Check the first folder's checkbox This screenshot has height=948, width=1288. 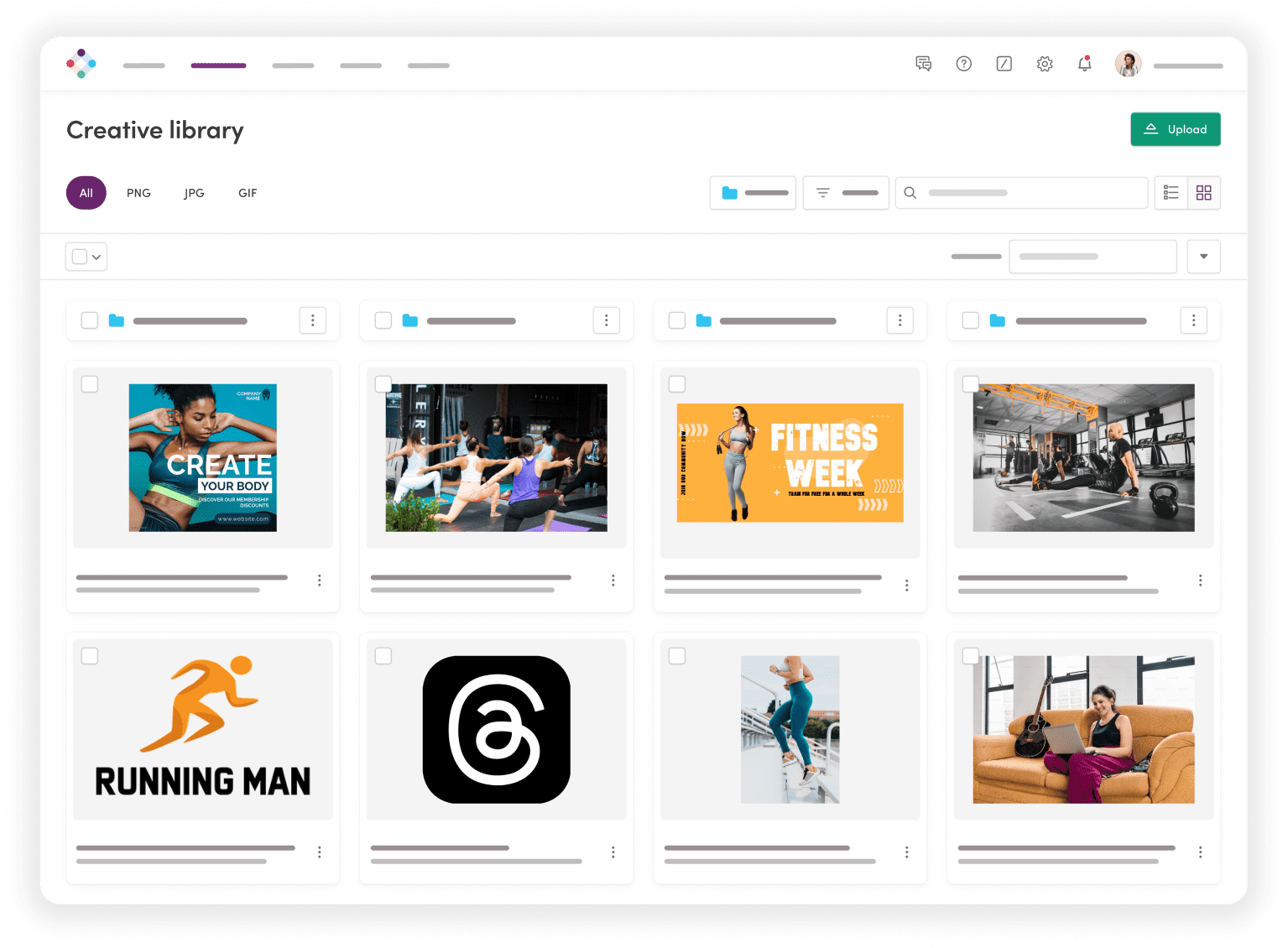(x=90, y=320)
